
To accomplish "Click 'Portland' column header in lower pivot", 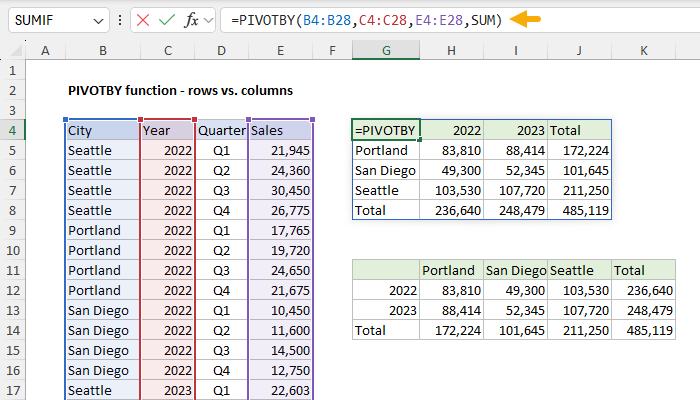I will pos(451,271).
